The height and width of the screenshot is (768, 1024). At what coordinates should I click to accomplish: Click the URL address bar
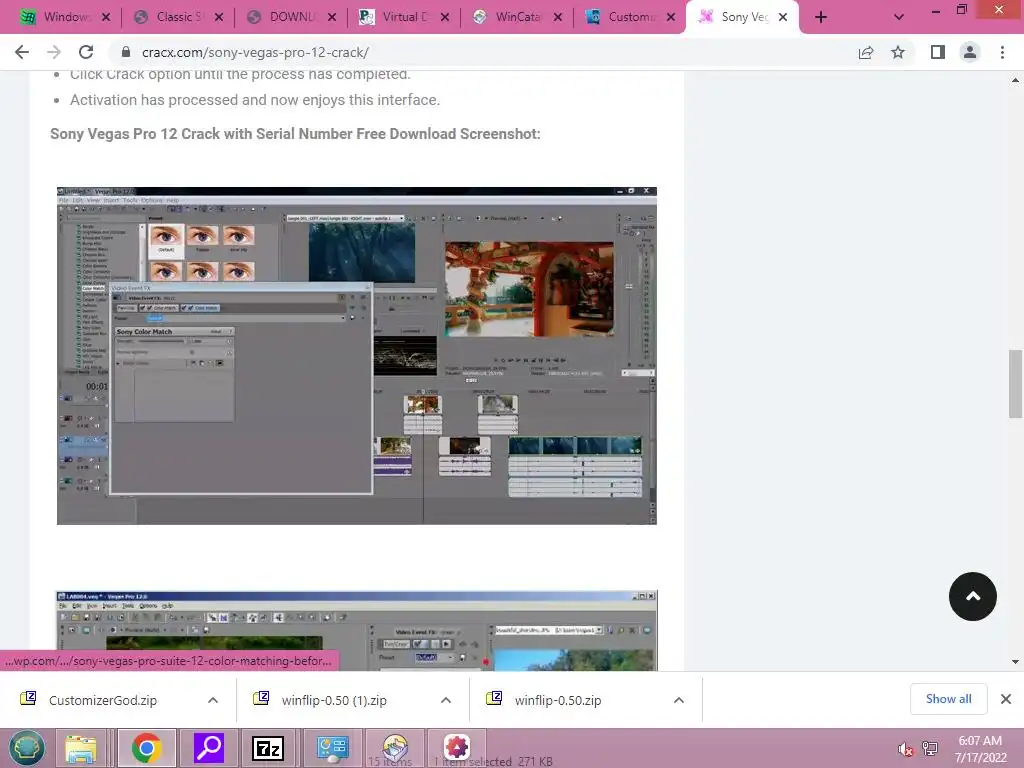483,52
